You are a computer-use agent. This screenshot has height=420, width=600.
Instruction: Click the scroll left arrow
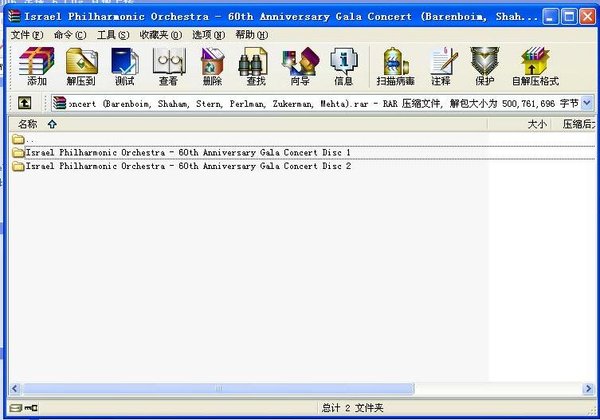click(15, 389)
